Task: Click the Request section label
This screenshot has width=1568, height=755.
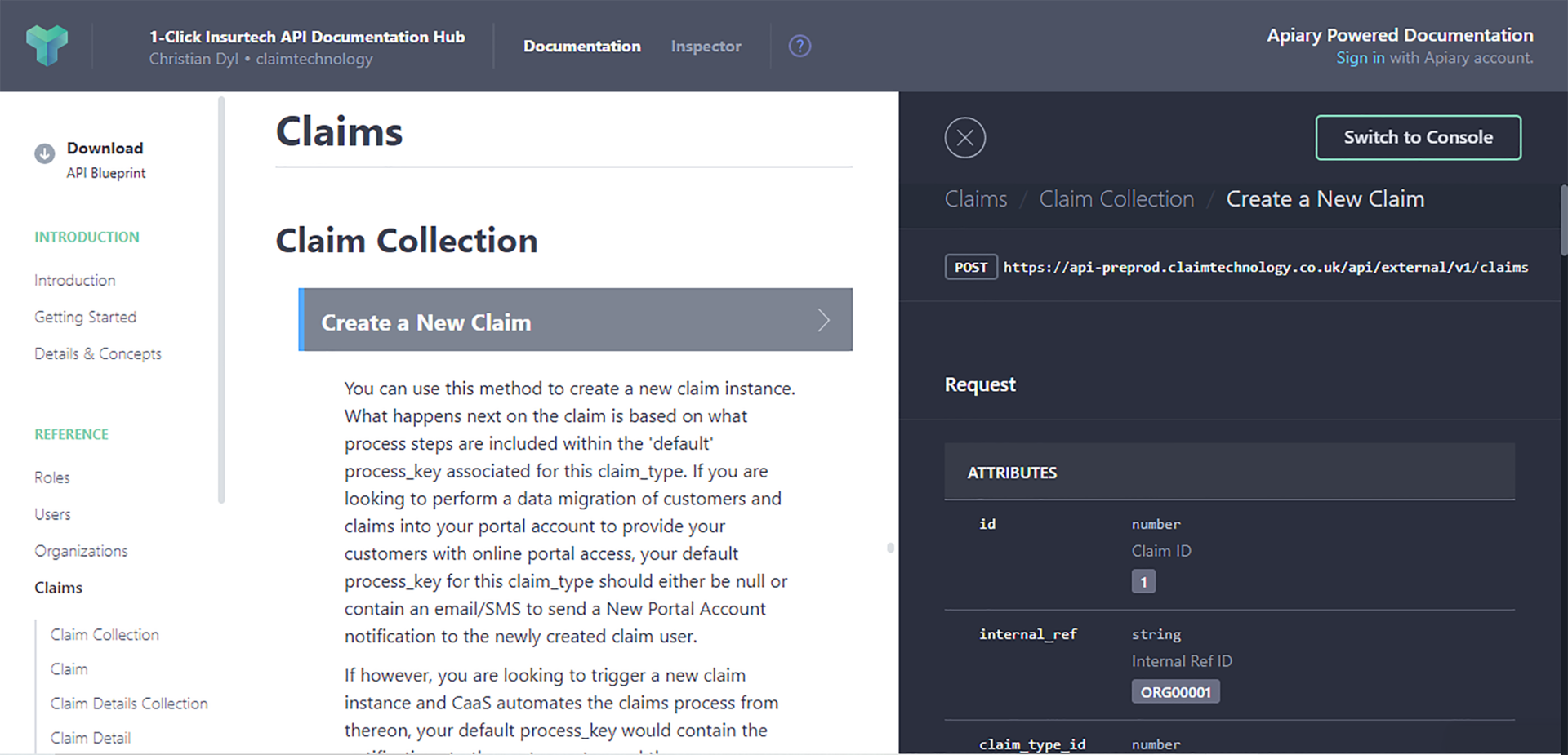Action: pyautogui.click(x=980, y=384)
